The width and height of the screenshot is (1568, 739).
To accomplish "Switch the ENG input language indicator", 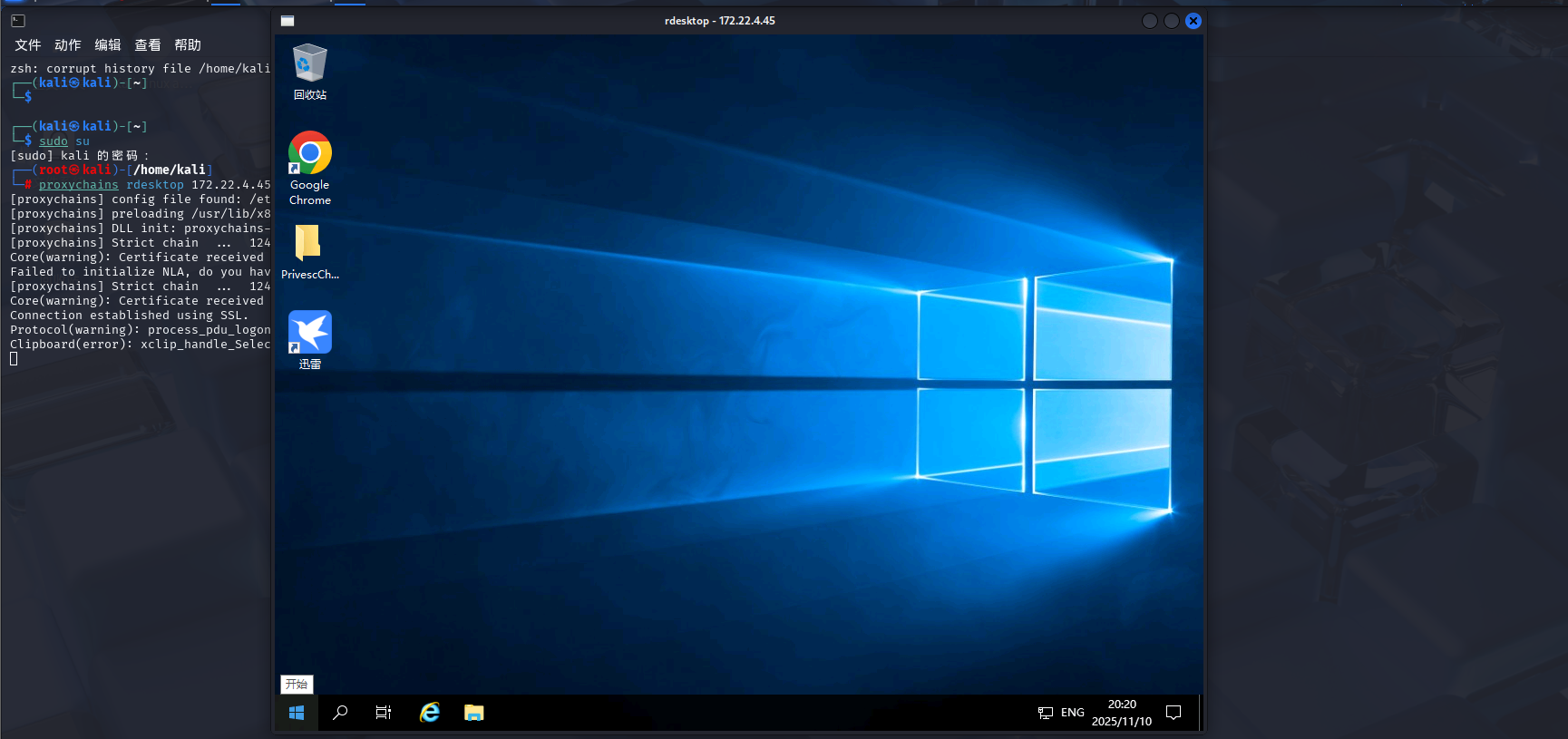I will [1073, 713].
